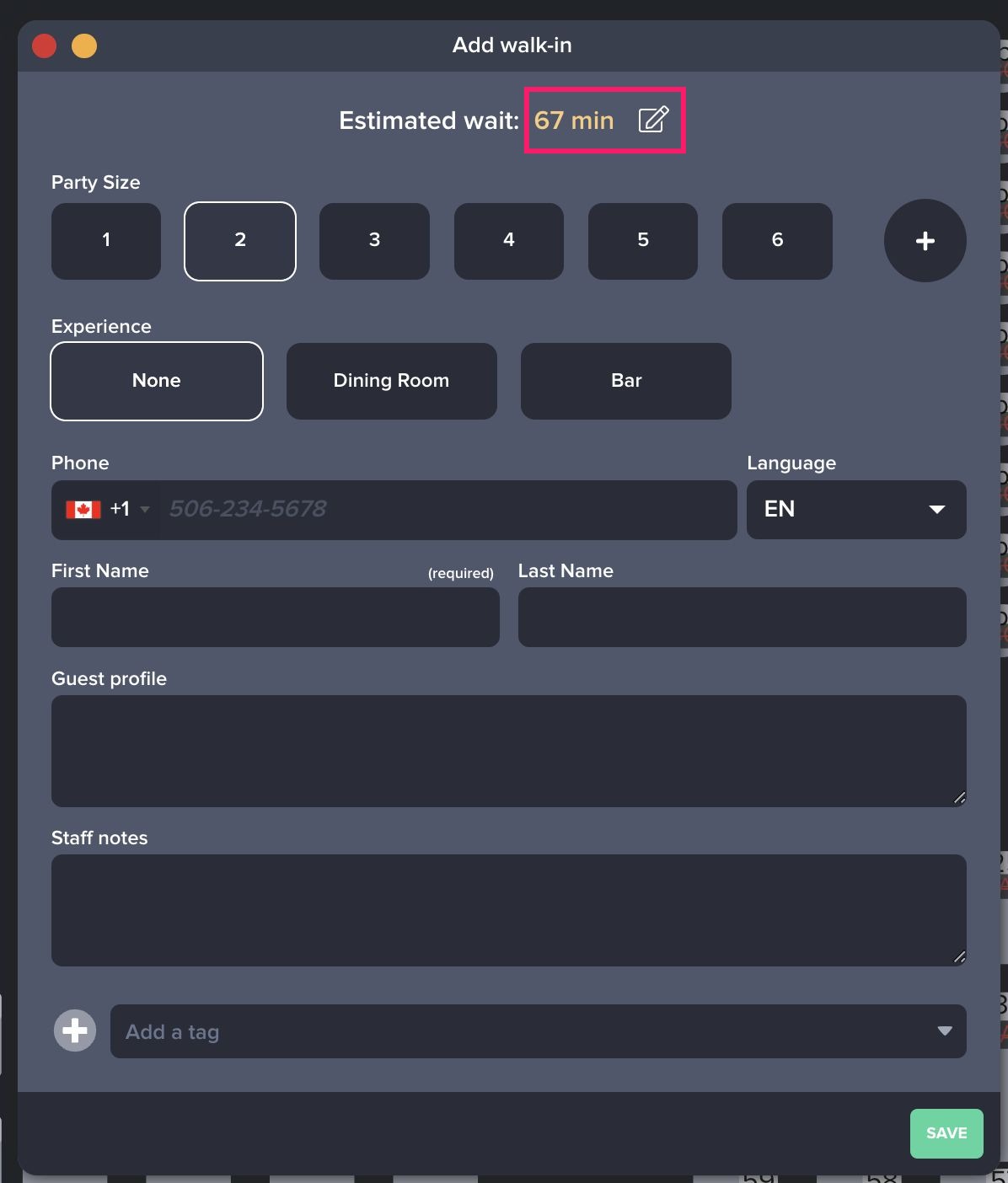Screen dimensions: 1008x1183
Task: Click the Canadian flag icon in Phone field
Action: (x=83, y=509)
